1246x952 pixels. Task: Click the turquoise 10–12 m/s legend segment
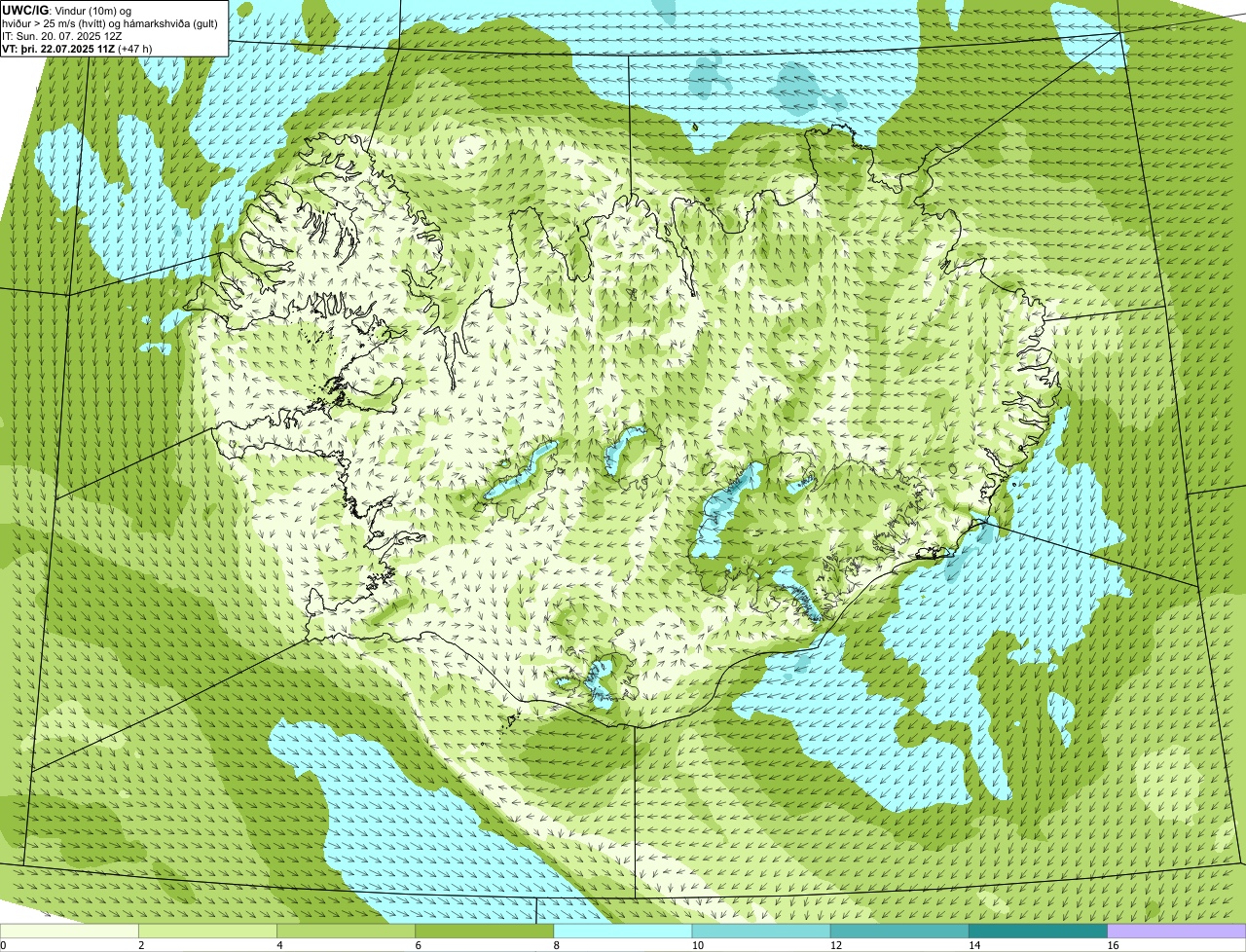click(761, 931)
